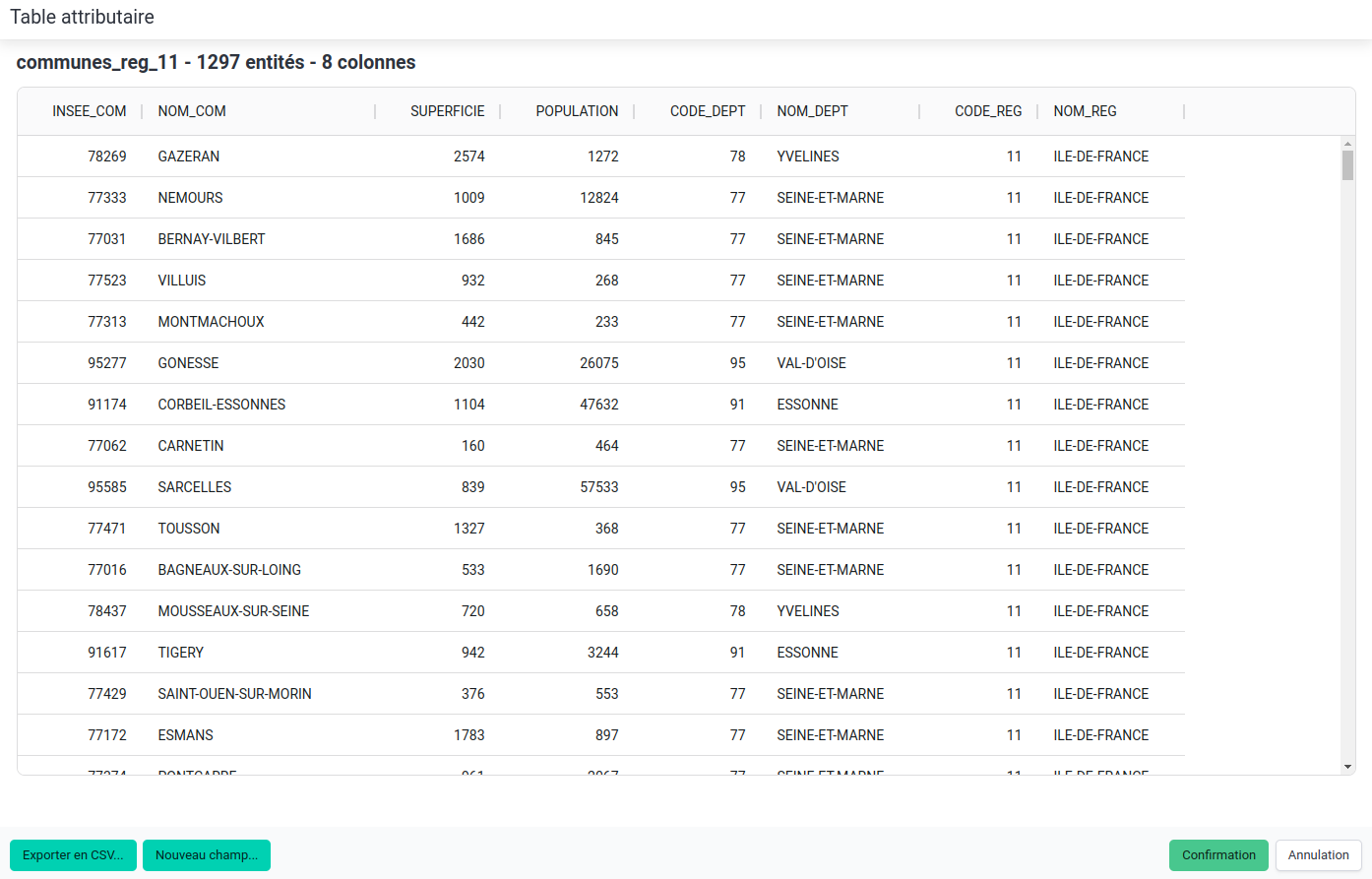The width and height of the screenshot is (1372, 879).
Task: Click the BERNAY-VILBERT cell
Action: [x=212, y=239]
